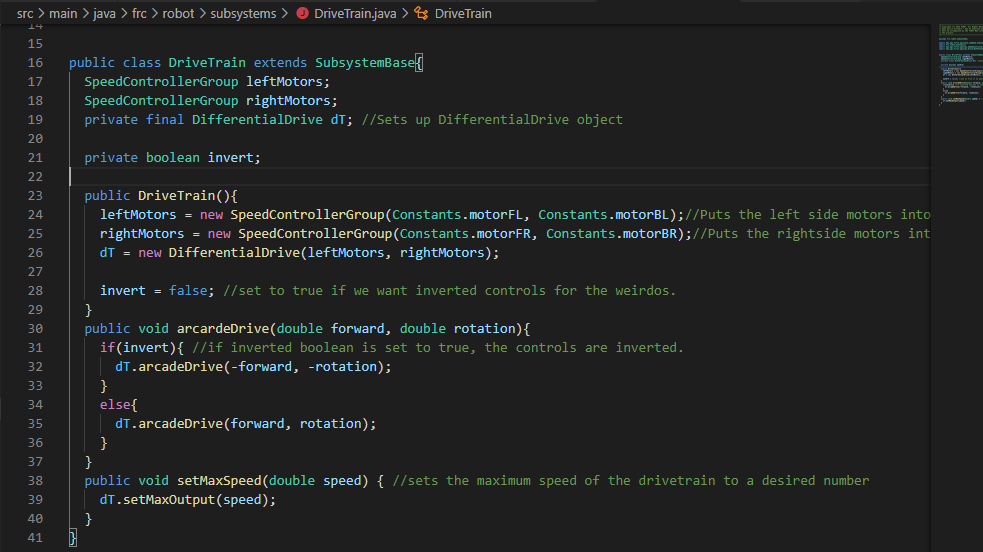Open the 'java' breadcrumb folder

104,13
